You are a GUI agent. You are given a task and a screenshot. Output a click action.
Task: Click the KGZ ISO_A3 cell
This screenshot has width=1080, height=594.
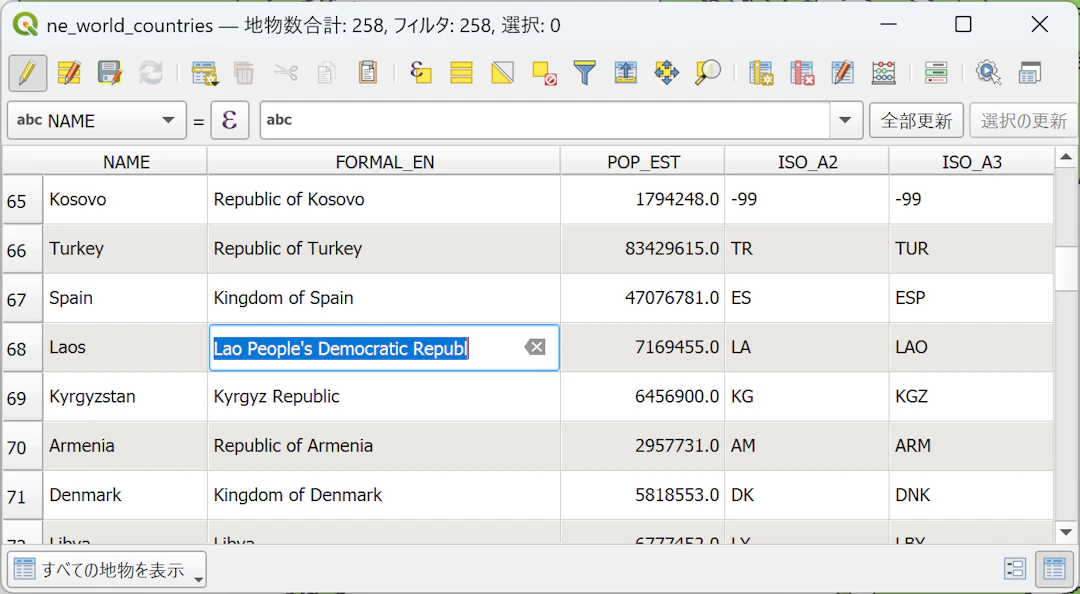971,397
